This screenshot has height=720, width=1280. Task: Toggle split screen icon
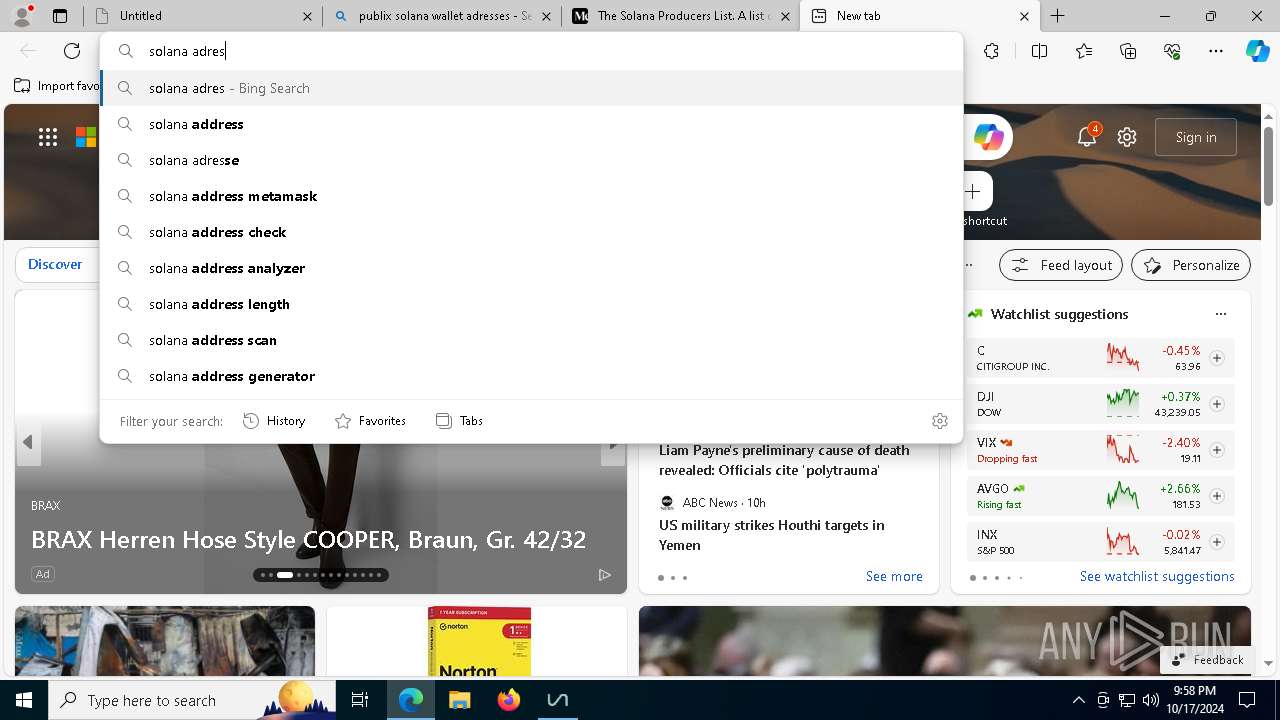pyautogui.click(x=1039, y=51)
